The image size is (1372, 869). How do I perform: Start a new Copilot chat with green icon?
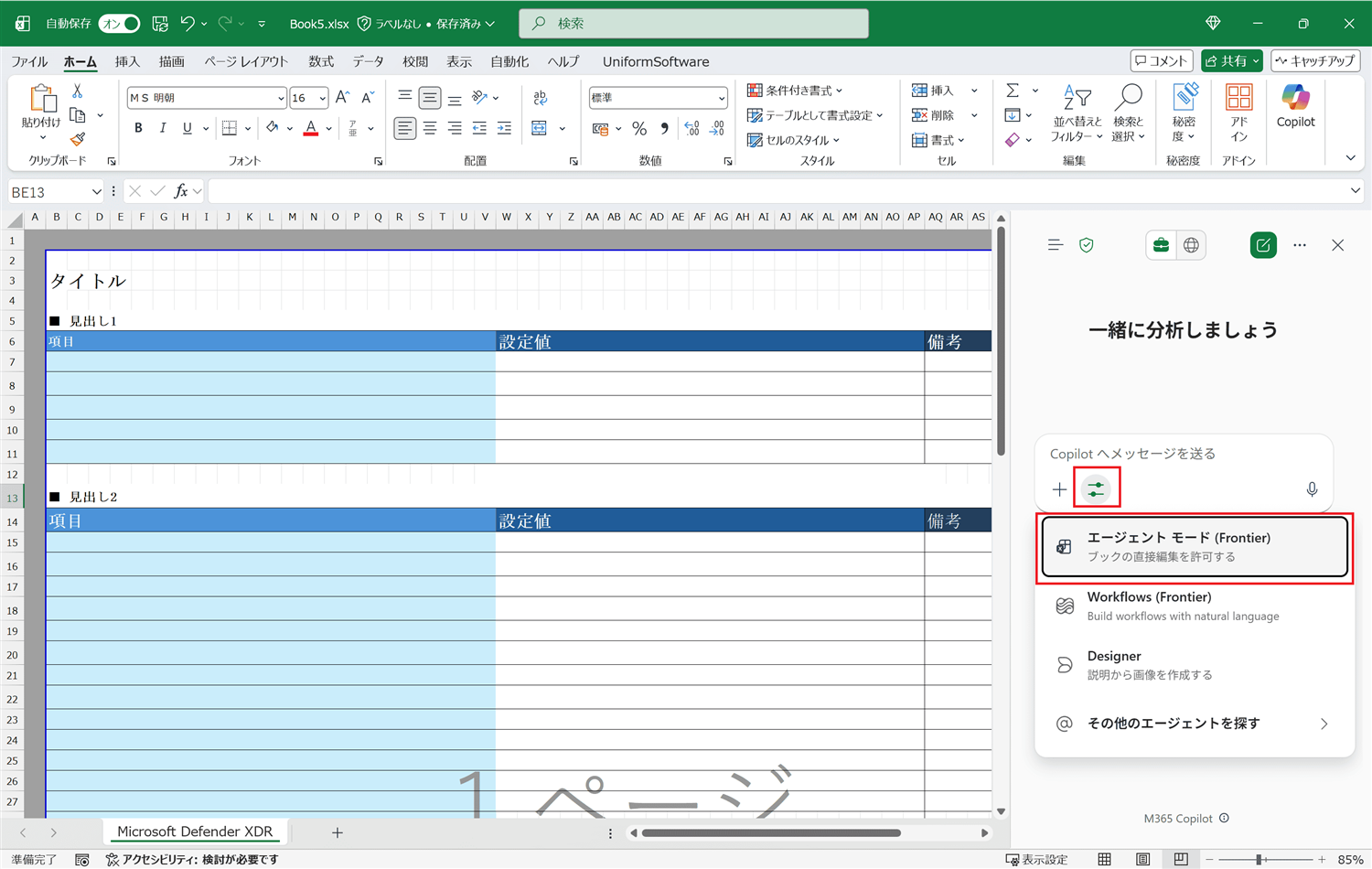(1263, 245)
